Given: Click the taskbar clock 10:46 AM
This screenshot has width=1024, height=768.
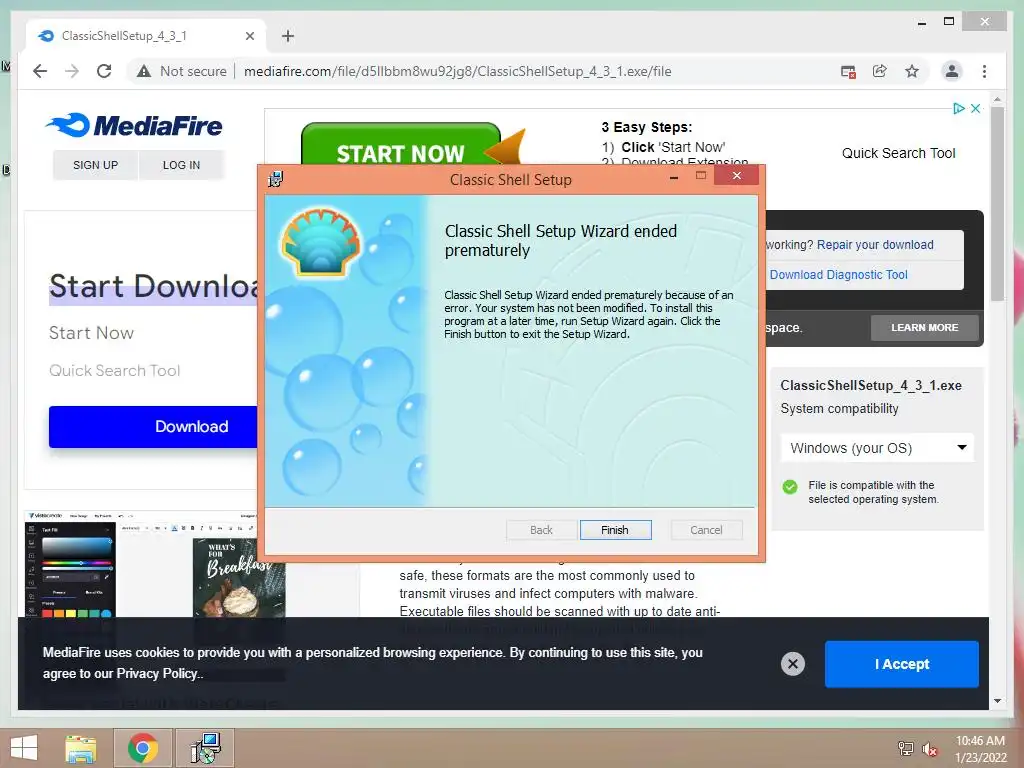Looking at the screenshot, I should pyautogui.click(x=980, y=741).
